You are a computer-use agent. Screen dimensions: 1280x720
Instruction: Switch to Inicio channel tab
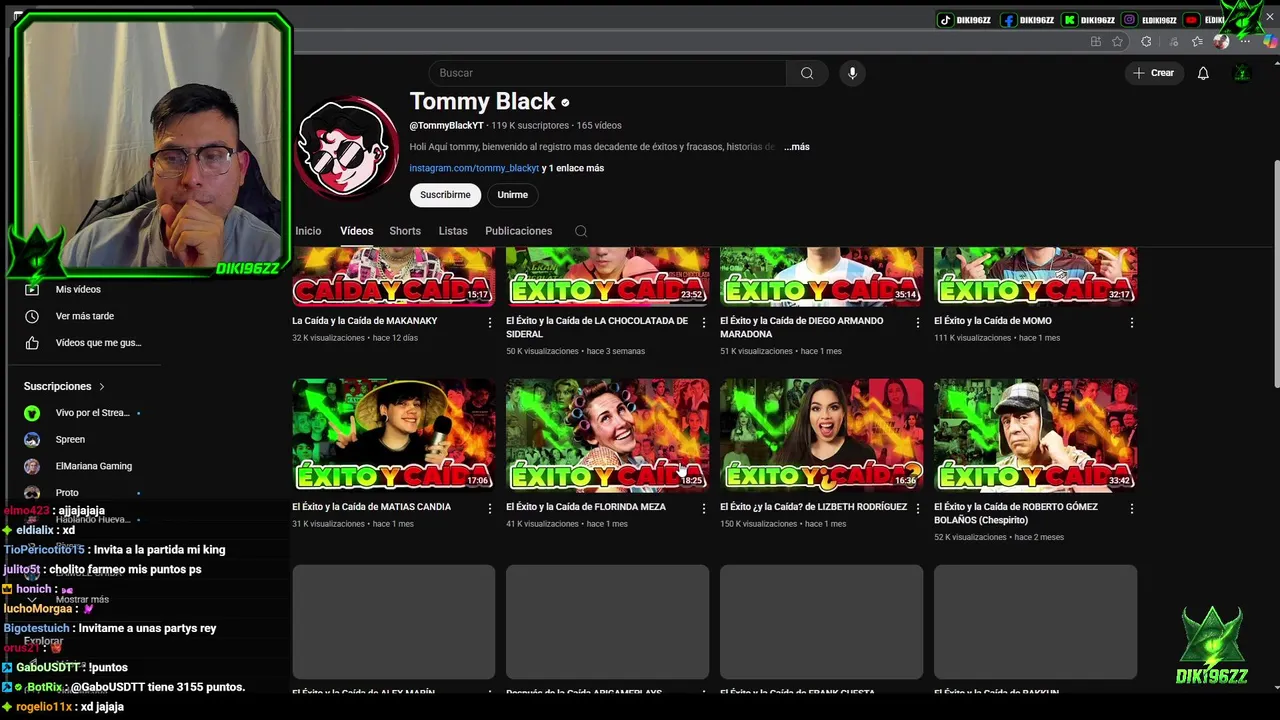(308, 231)
